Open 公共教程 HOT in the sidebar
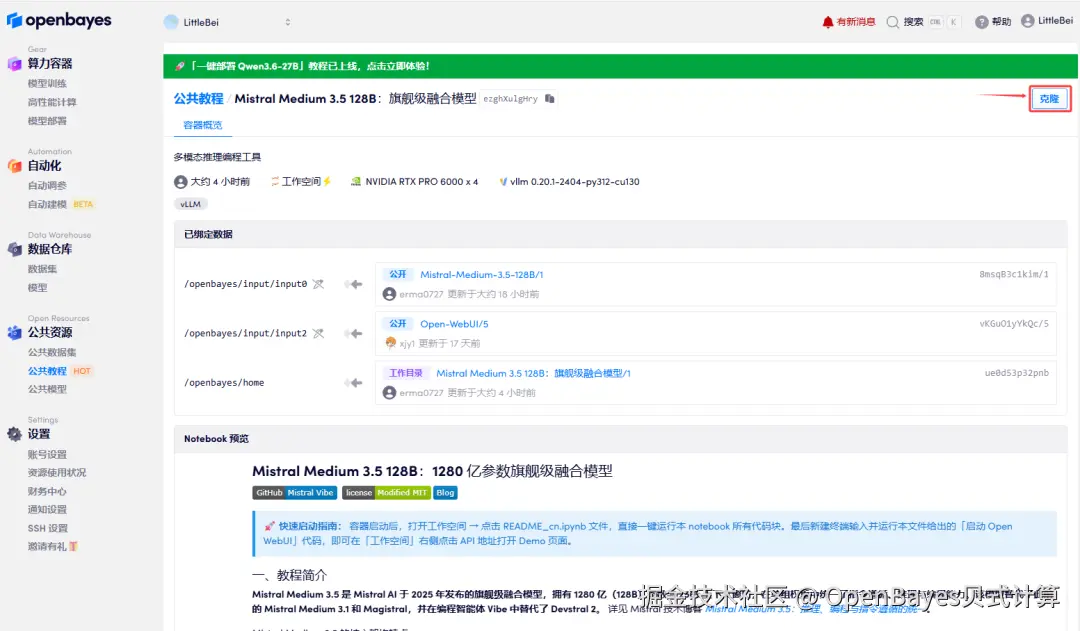The width and height of the screenshot is (1080, 631). [x=59, y=371]
